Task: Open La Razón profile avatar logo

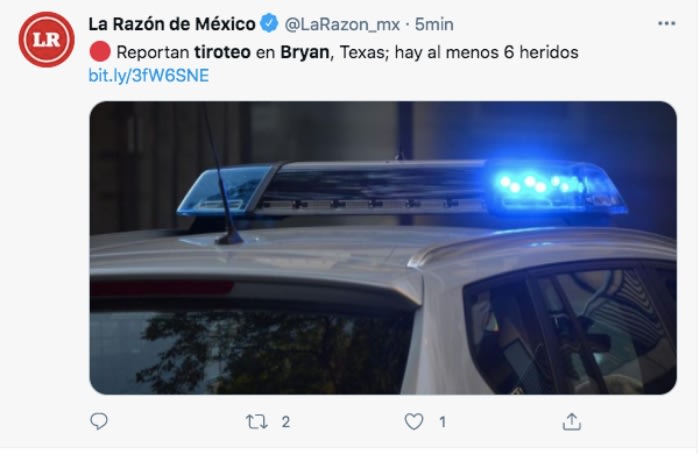Action: 46,39
